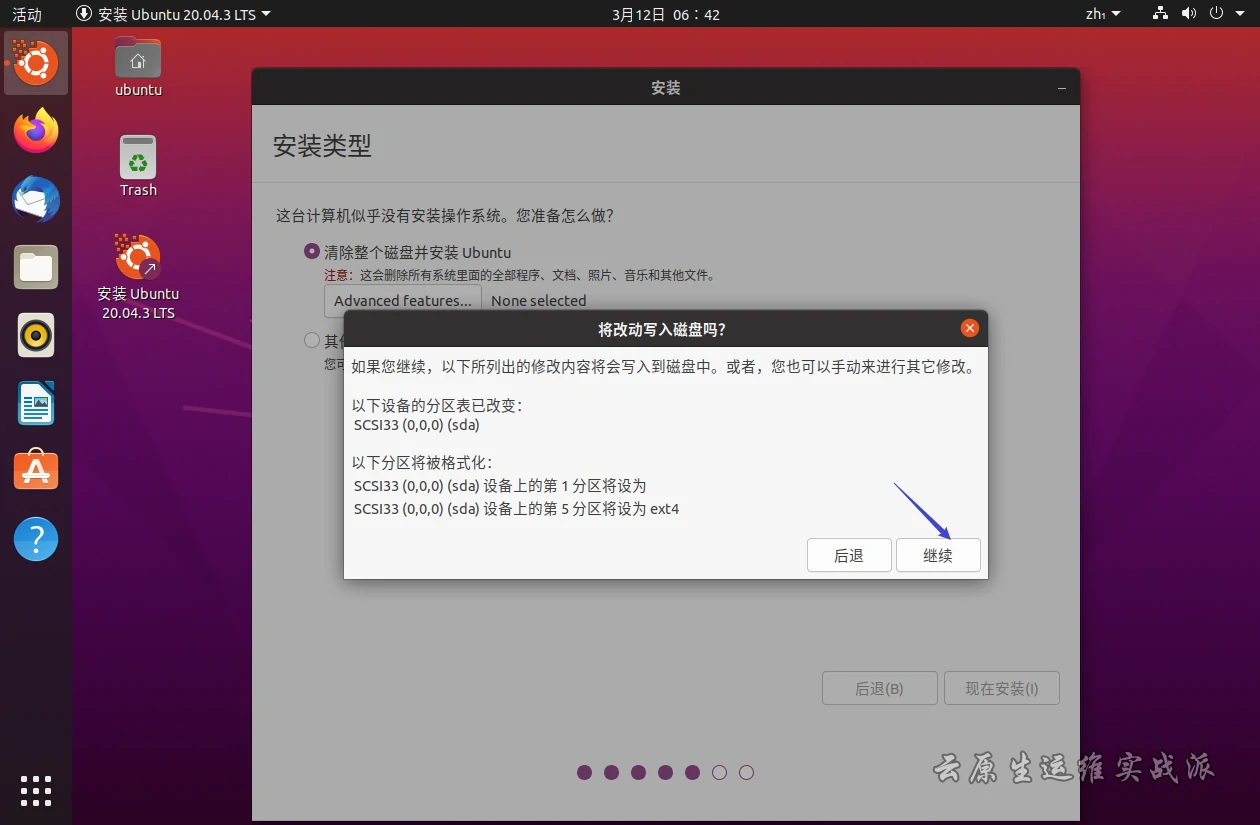Launch Rhythmbox music player
This screenshot has height=825, width=1260.
pyautogui.click(x=36, y=335)
